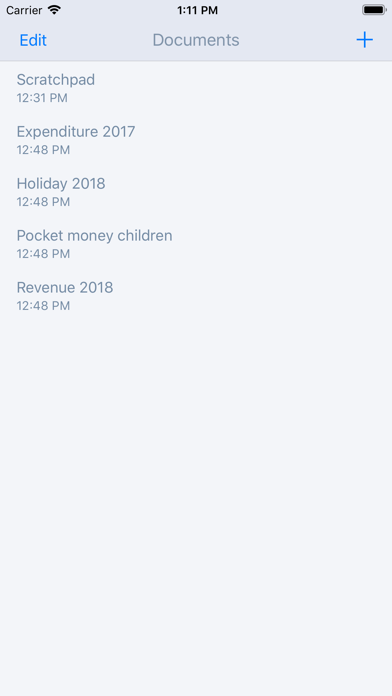The image size is (392, 696).
Task: Tap the timestamp under Pocket money children
Action: 44,254
